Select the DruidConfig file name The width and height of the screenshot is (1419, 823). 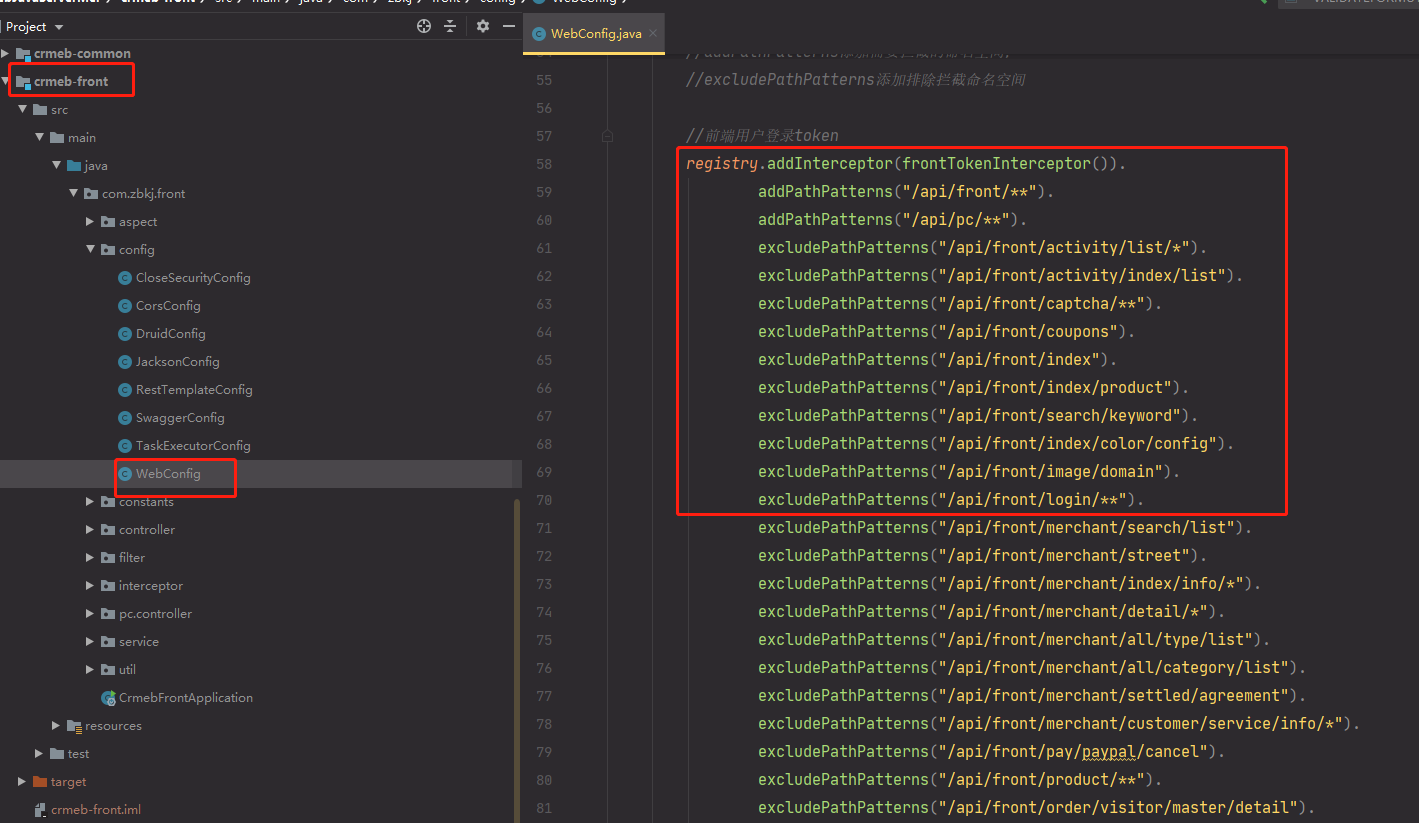[x=170, y=333]
